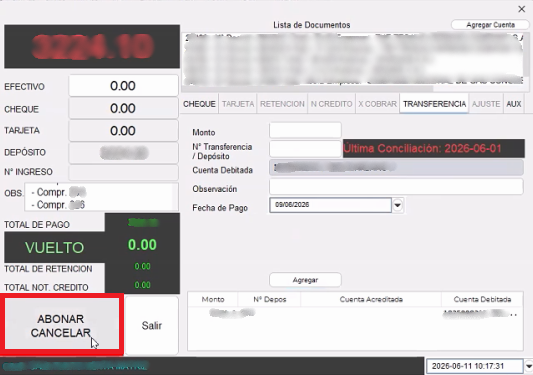Open the bottom date-time dropdown arrow
Image resolution: width=533 pixels, height=375 pixels.
[x=529, y=366]
